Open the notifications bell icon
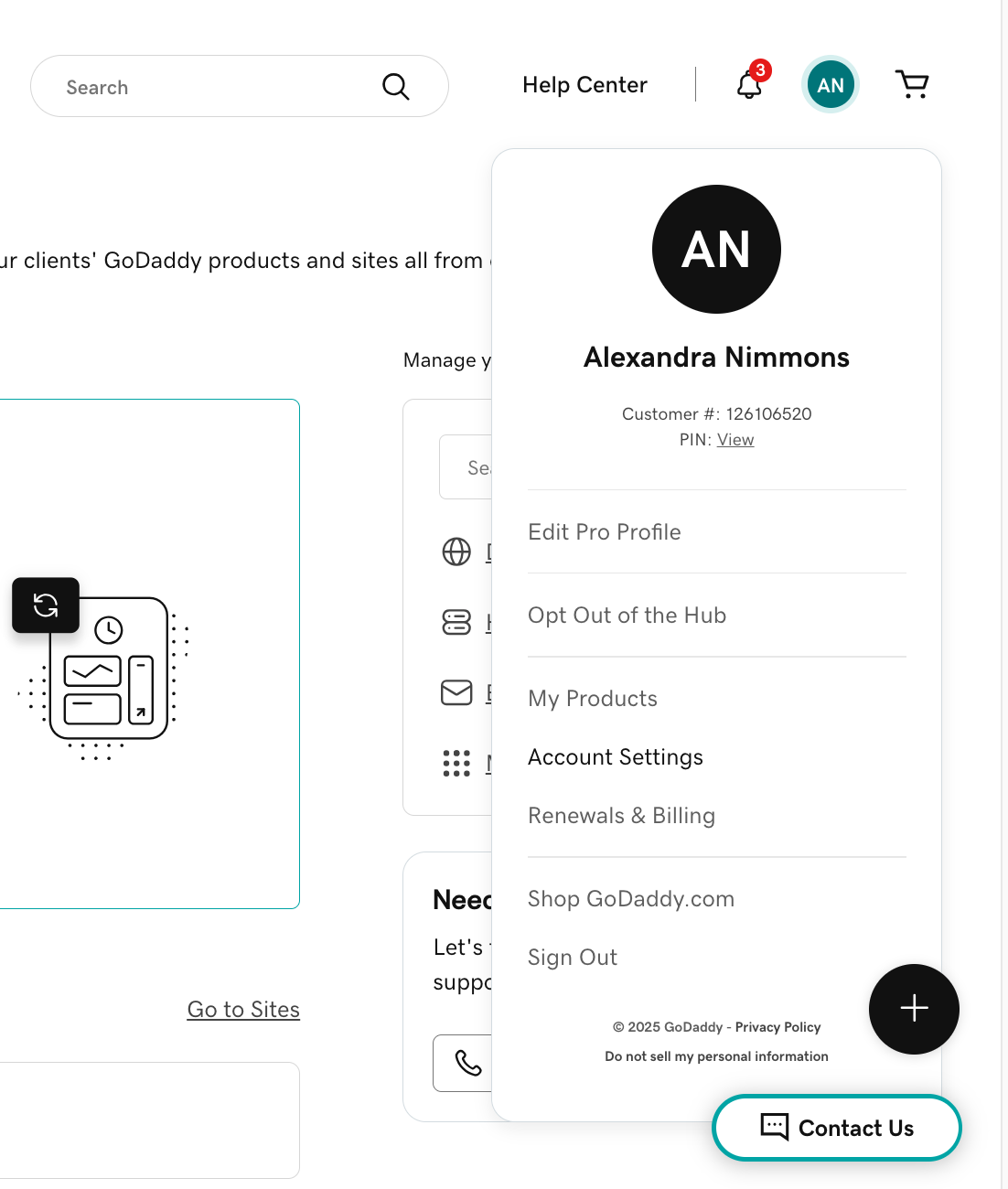1008x1189 pixels. [749, 86]
